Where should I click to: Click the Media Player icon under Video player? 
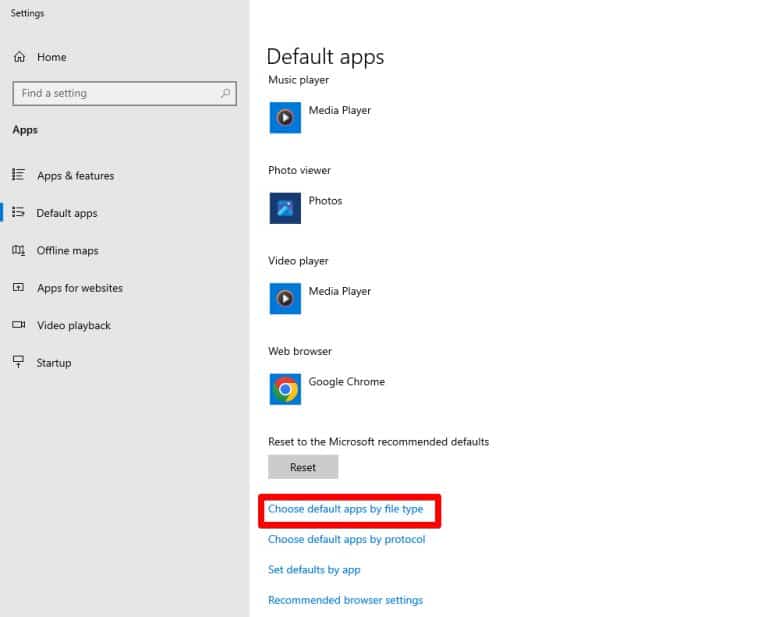click(285, 298)
